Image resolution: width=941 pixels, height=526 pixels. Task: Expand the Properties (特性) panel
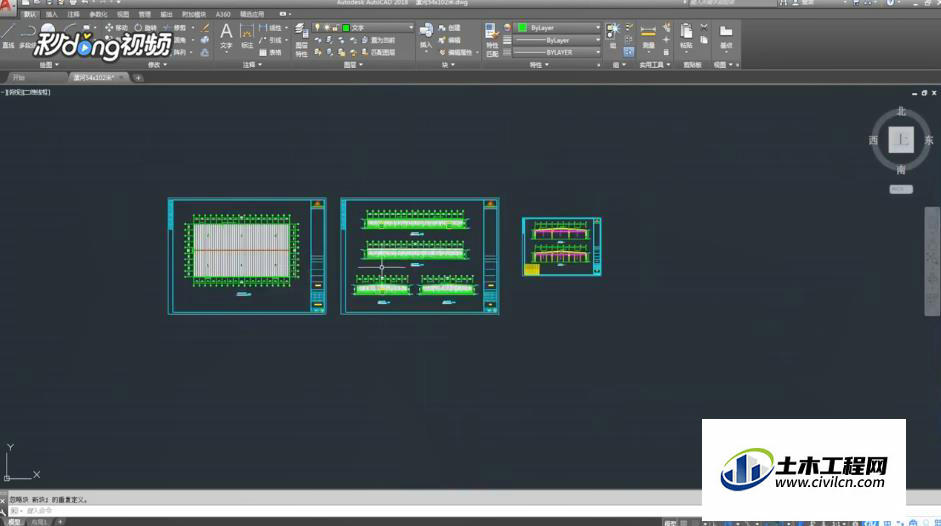pyautogui.click(x=539, y=65)
